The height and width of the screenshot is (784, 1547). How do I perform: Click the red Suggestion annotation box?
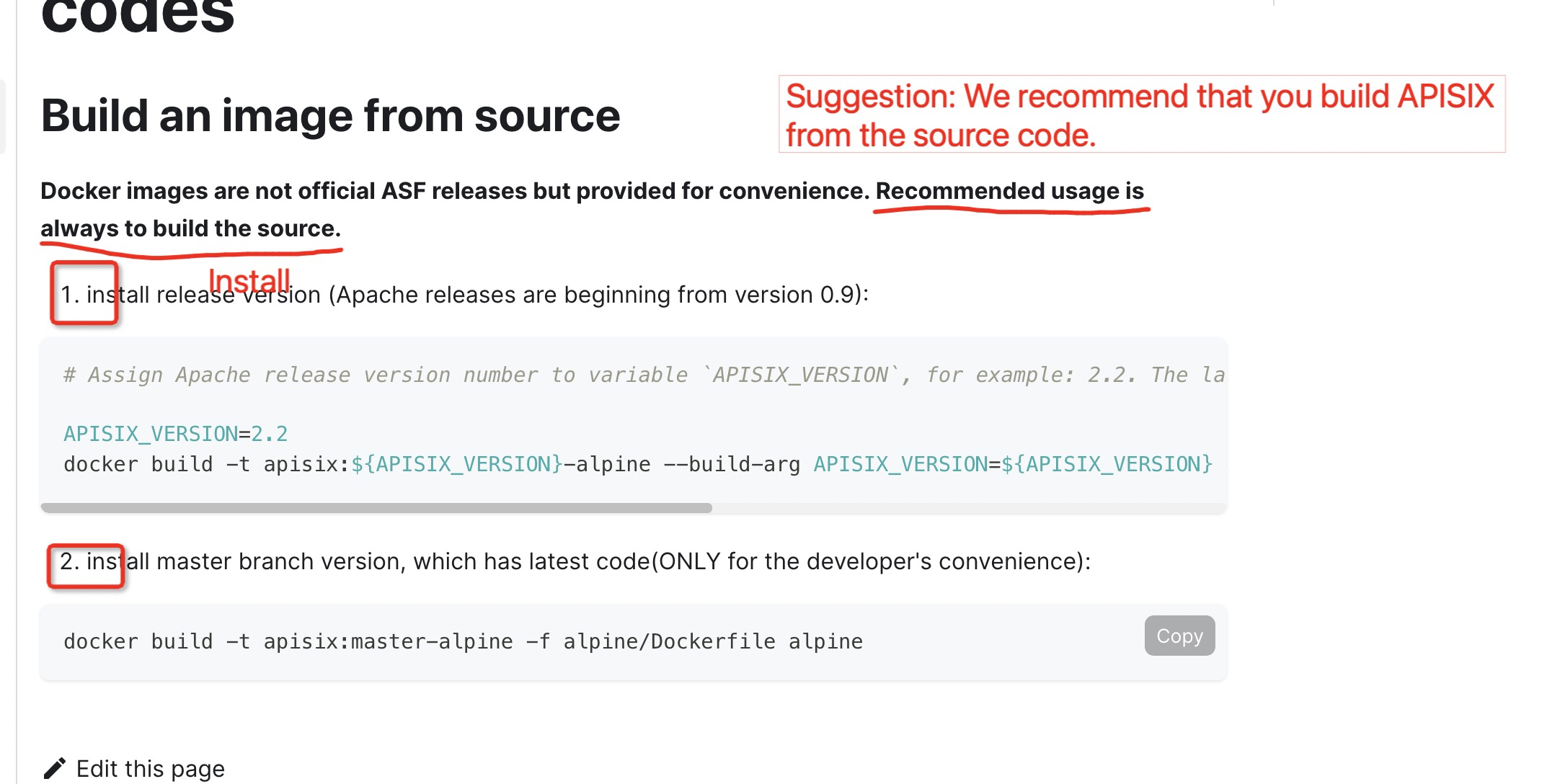(1141, 115)
